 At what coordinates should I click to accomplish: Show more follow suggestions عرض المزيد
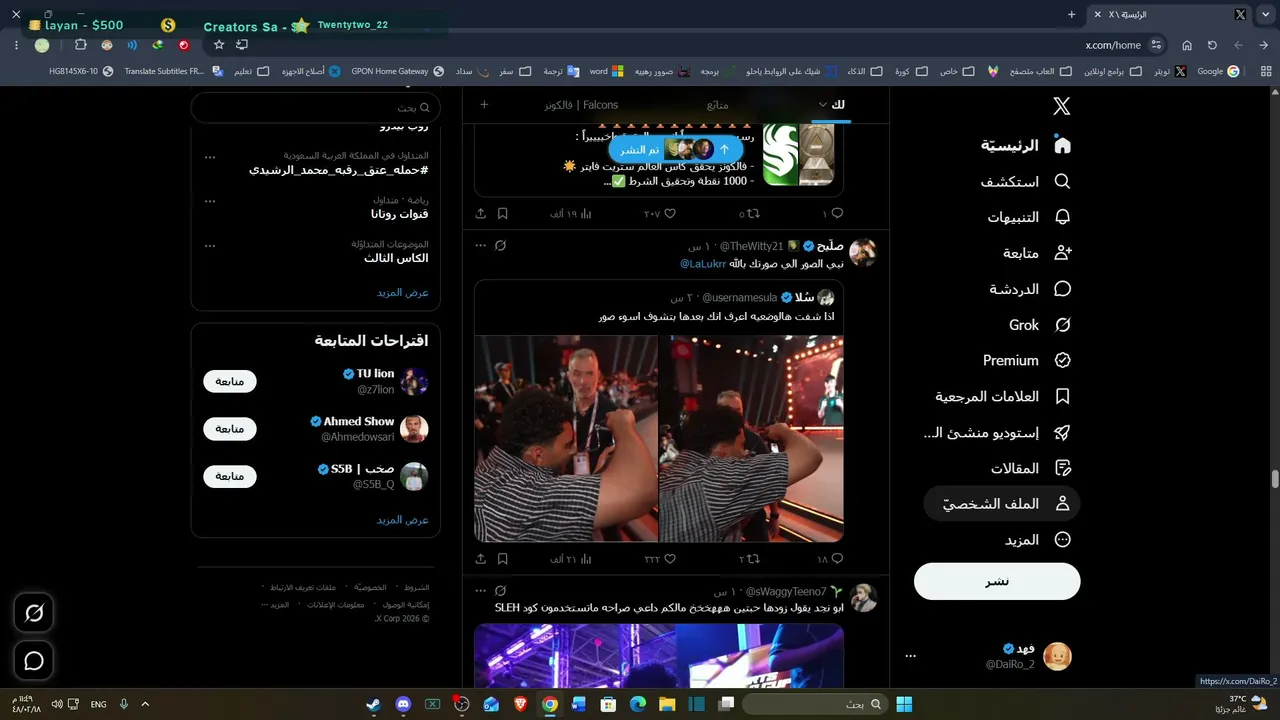pyautogui.click(x=403, y=520)
